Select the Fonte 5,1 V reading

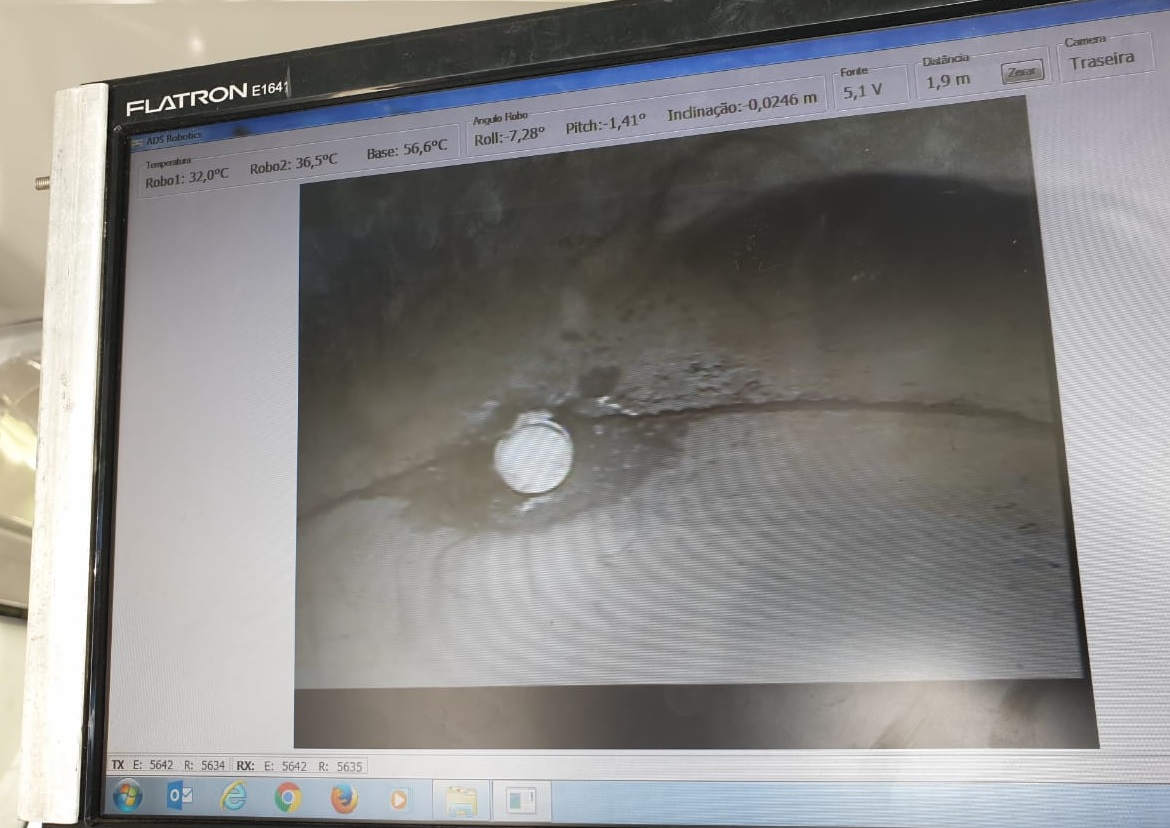(863, 91)
